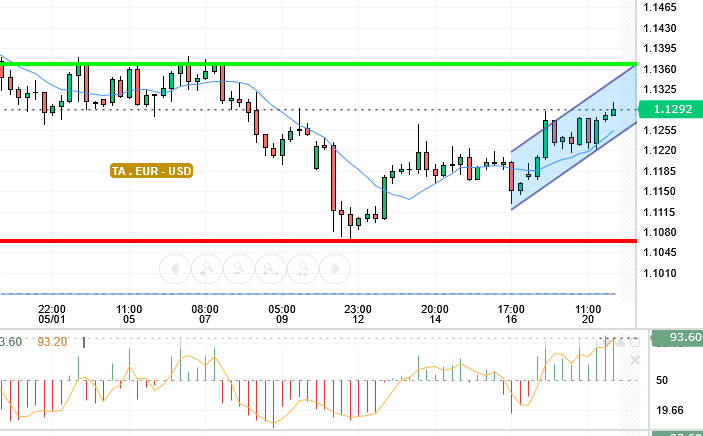
Task: Click the 17:00 16 time axis label
Action: coord(511,314)
